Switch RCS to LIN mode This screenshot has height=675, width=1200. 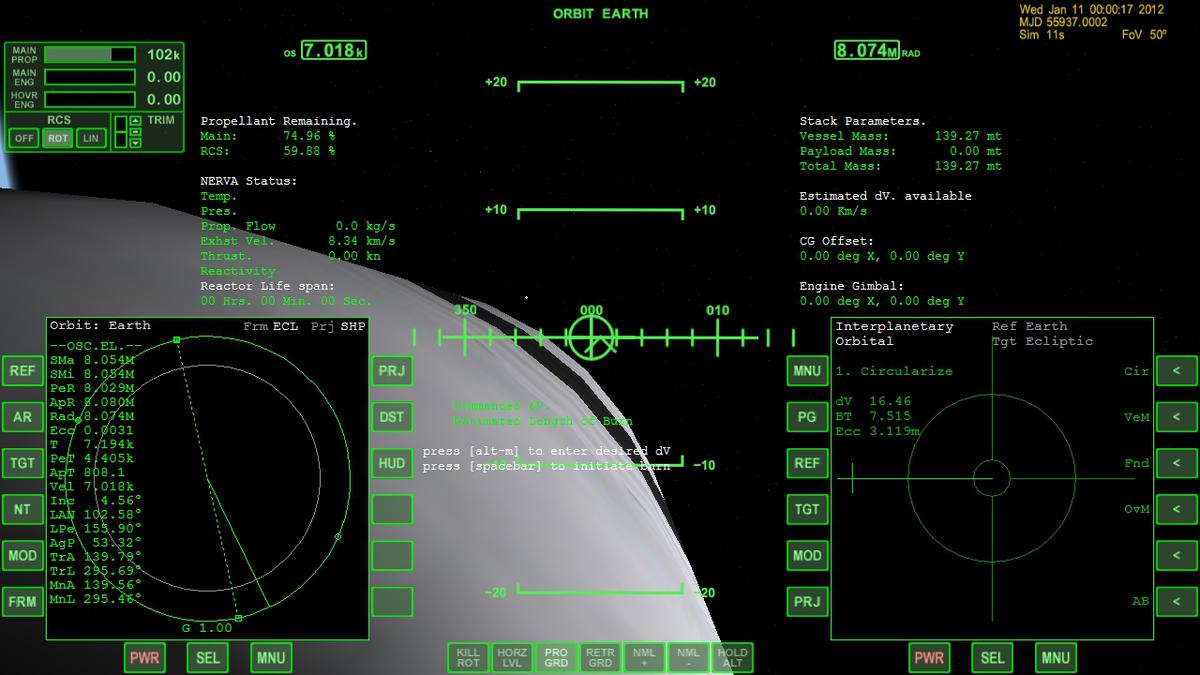coord(91,138)
